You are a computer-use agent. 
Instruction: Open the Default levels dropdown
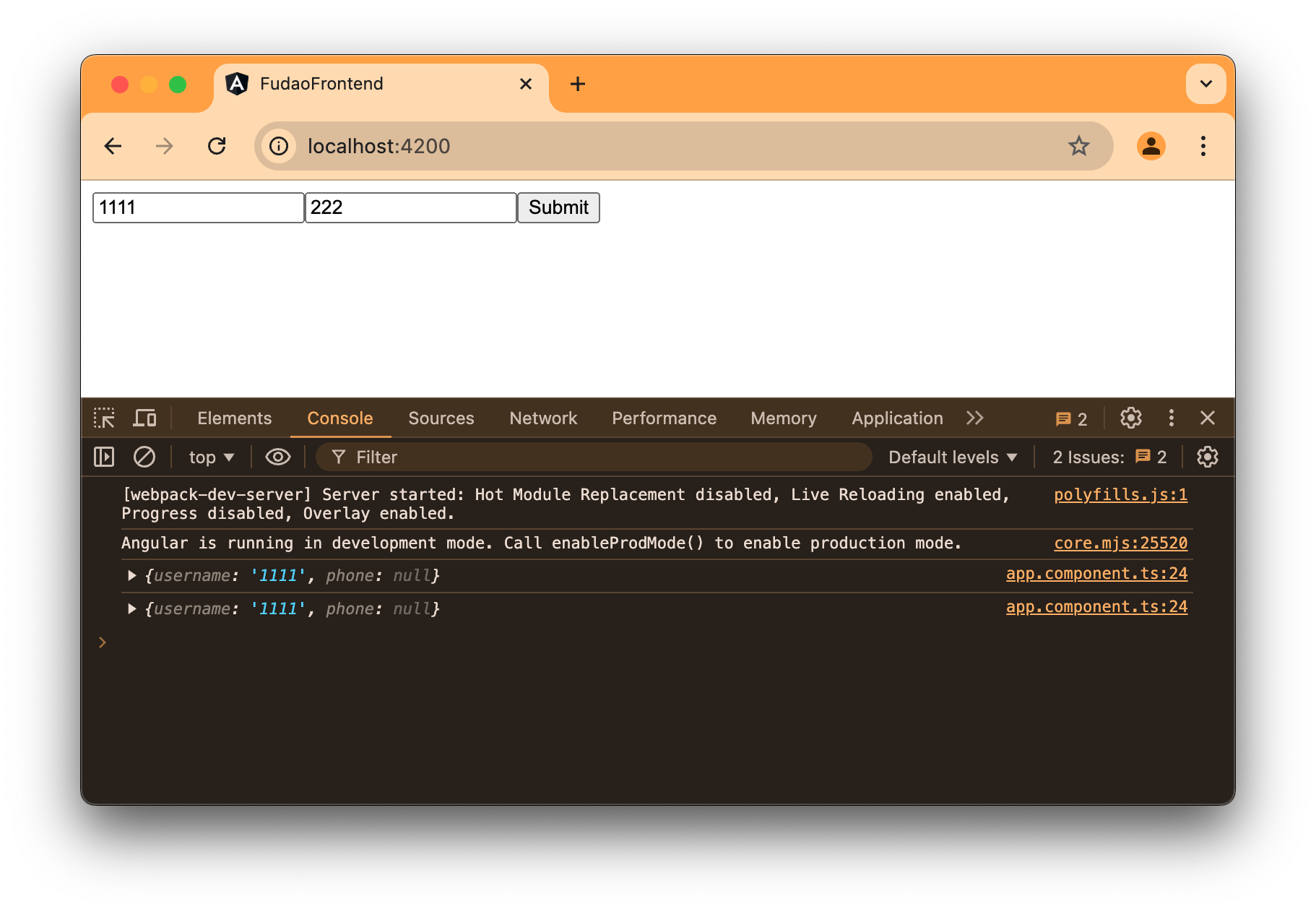952,457
